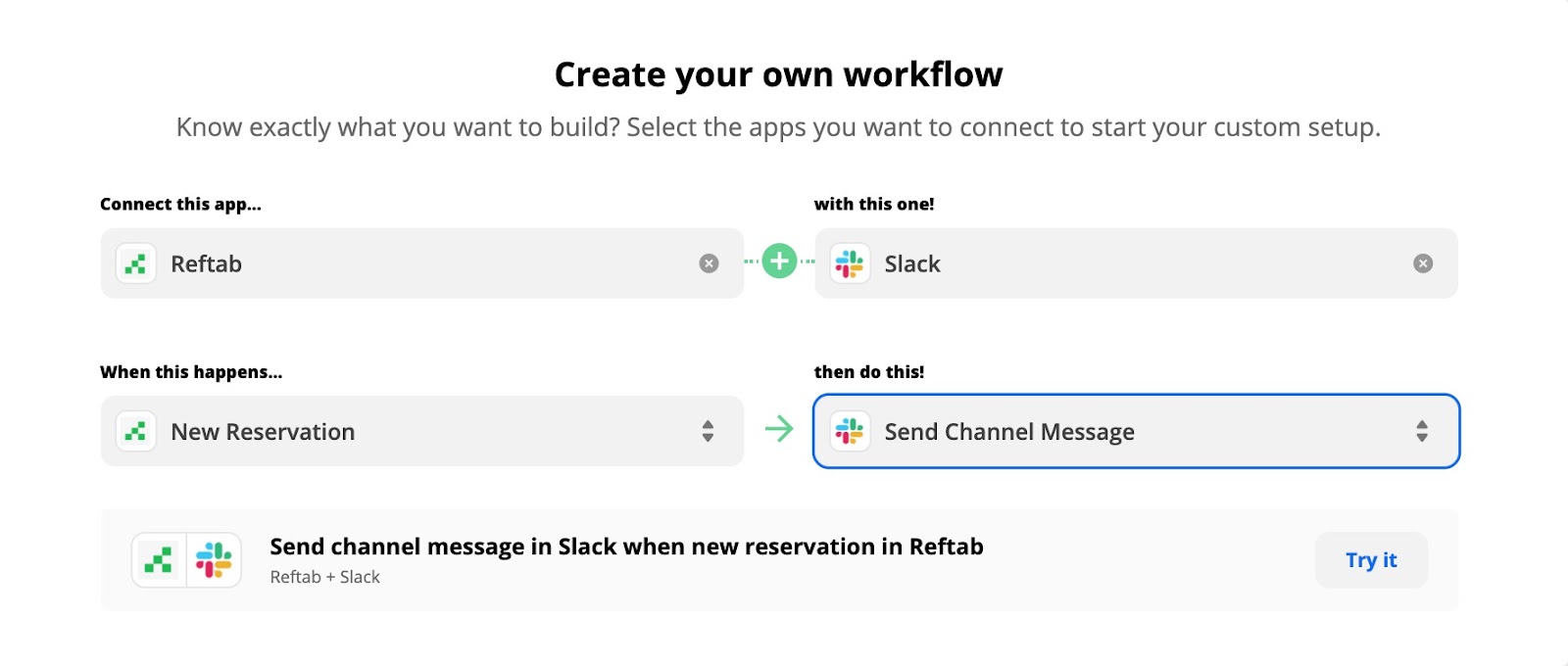This screenshot has height=666, width=1568.
Task: Click the 'Connect this app...' label
Action: [180, 204]
